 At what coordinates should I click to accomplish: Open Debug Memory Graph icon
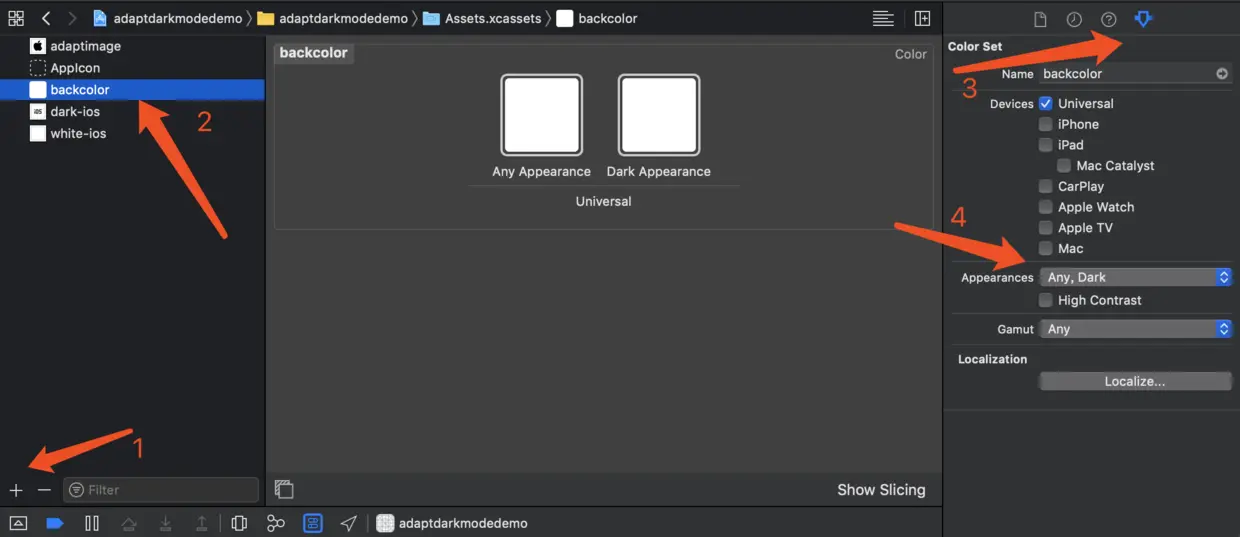276,523
